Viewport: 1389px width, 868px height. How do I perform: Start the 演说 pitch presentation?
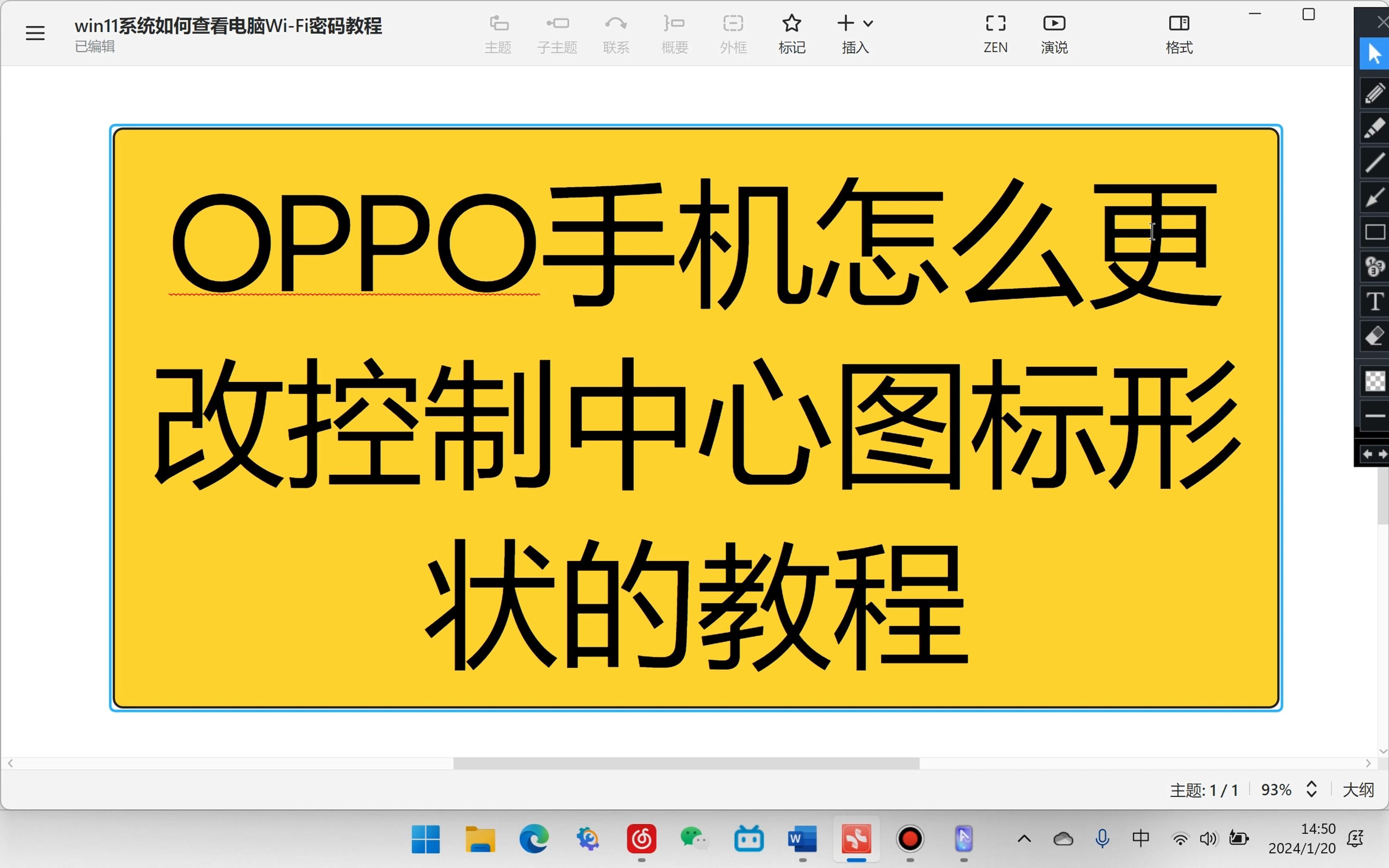click(1054, 35)
